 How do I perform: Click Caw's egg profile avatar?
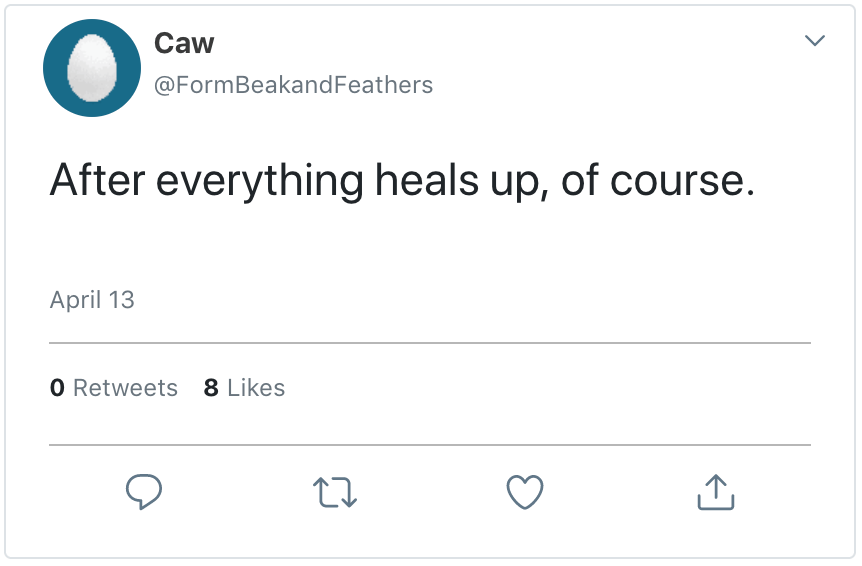click(x=92, y=68)
